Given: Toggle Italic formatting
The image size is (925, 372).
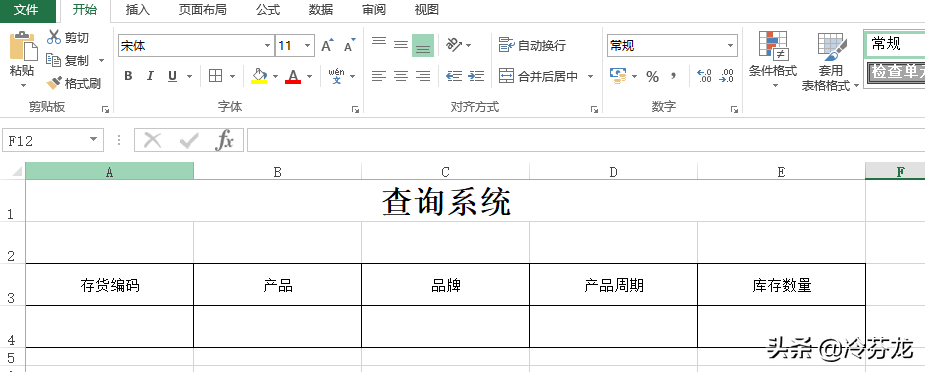Looking at the screenshot, I should click(x=150, y=76).
